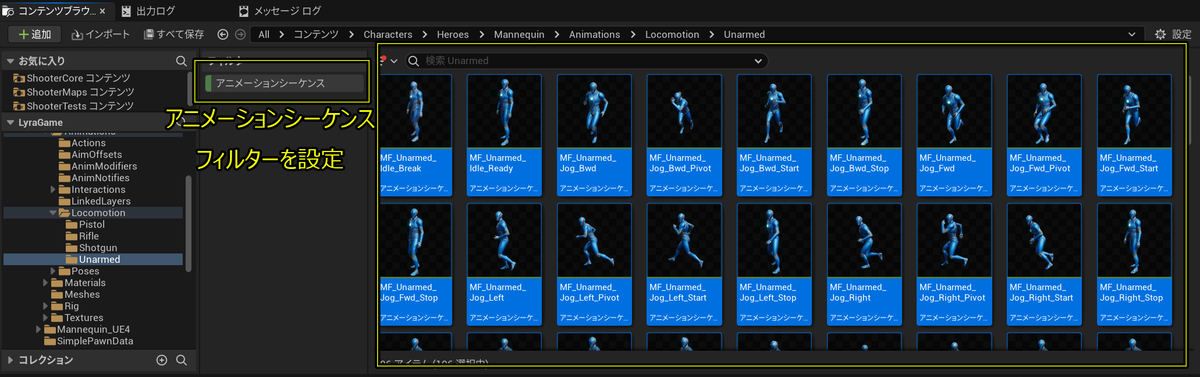Open the path history dropdown arrow
The width and height of the screenshot is (1200, 377).
click(x=1132, y=34)
